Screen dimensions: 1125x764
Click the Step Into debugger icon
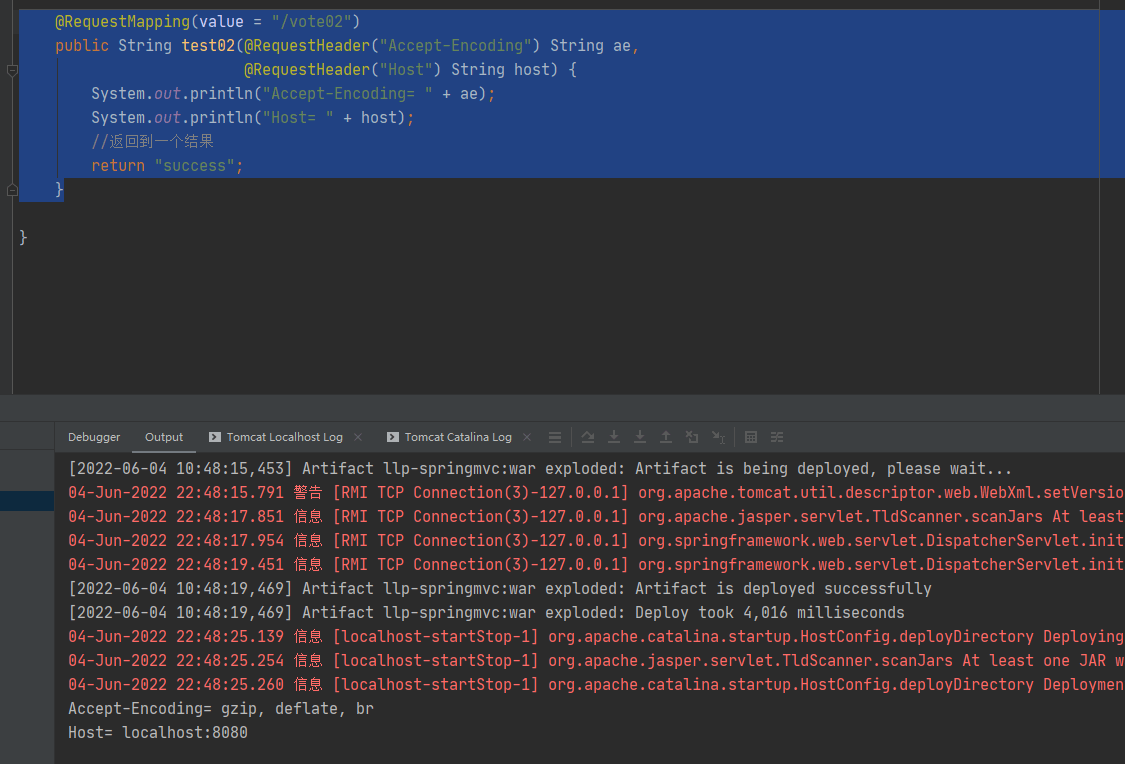613,437
